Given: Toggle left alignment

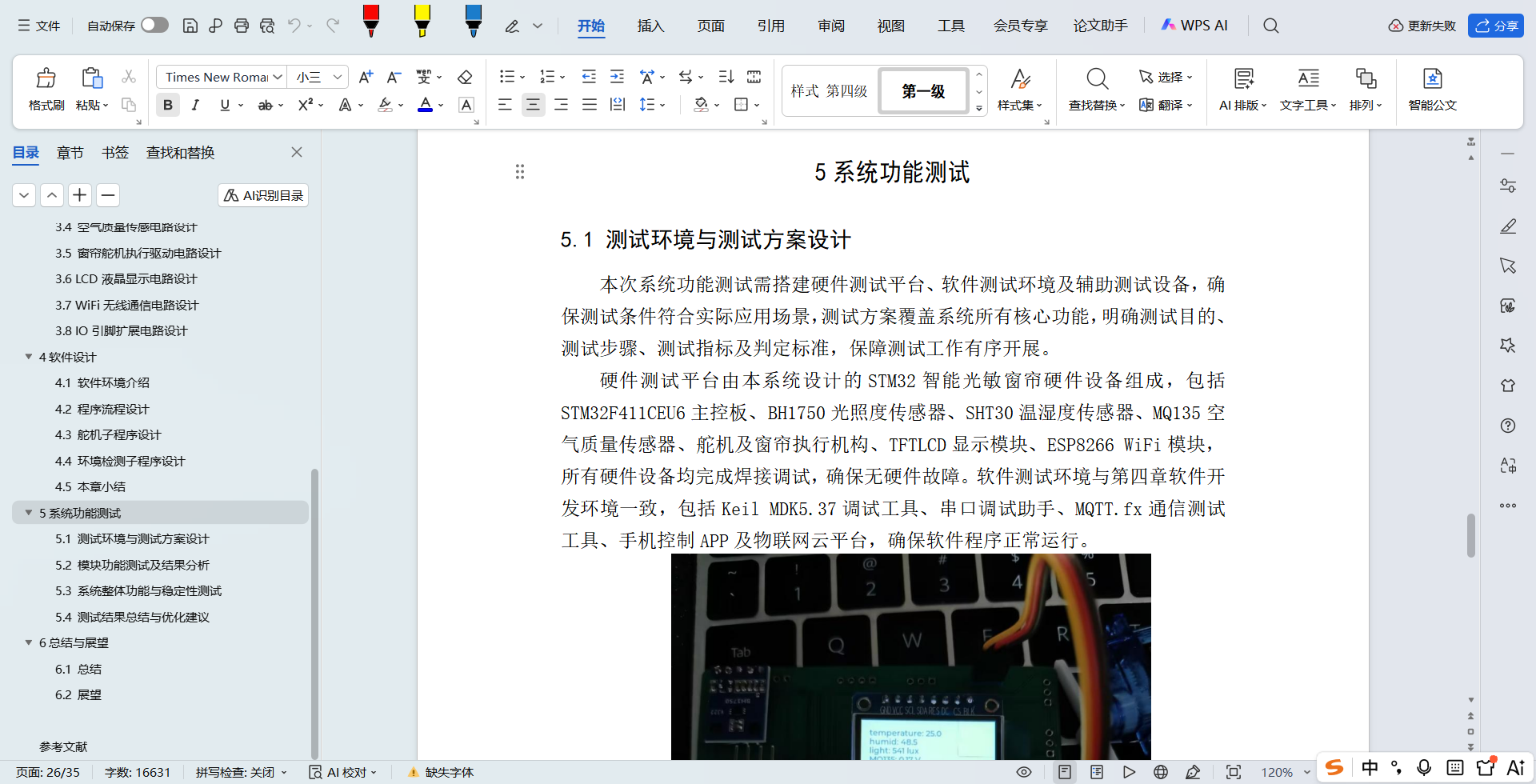Looking at the screenshot, I should pyautogui.click(x=505, y=105).
